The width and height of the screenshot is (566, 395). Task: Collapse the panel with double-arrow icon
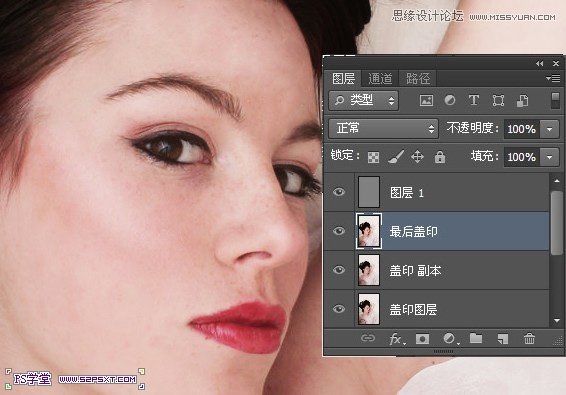[x=540, y=64]
